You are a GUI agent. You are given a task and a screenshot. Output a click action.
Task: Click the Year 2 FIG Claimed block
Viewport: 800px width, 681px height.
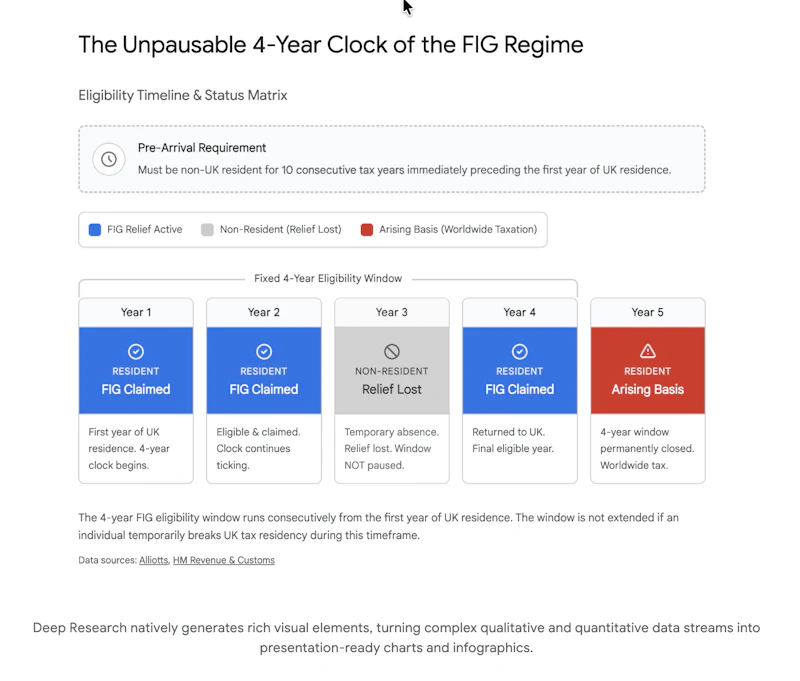[264, 370]
